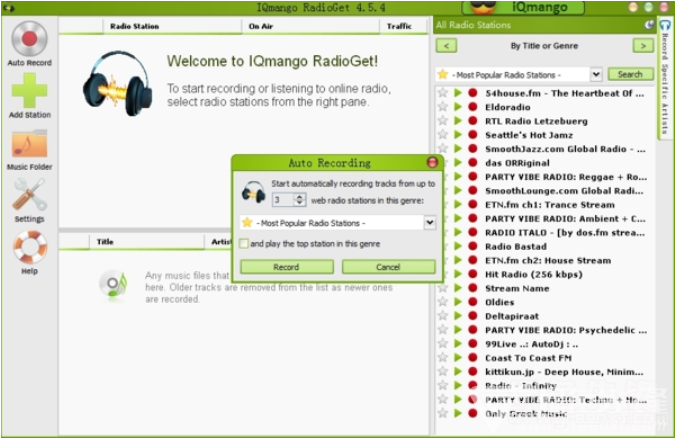Star kittikun.jp Deep House as favorite
This screenshot has height=439, width=677.
pos(443,372)
